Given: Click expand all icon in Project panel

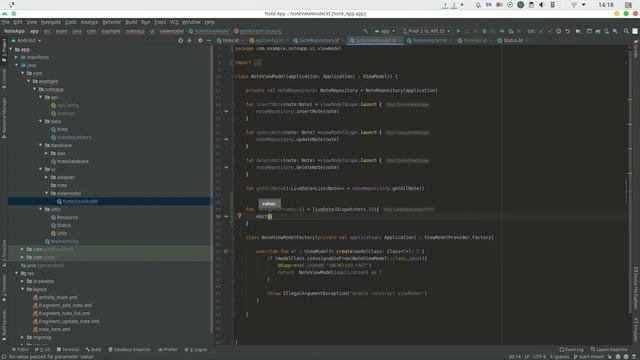Looking at the screenshot, I should (189, 40).
